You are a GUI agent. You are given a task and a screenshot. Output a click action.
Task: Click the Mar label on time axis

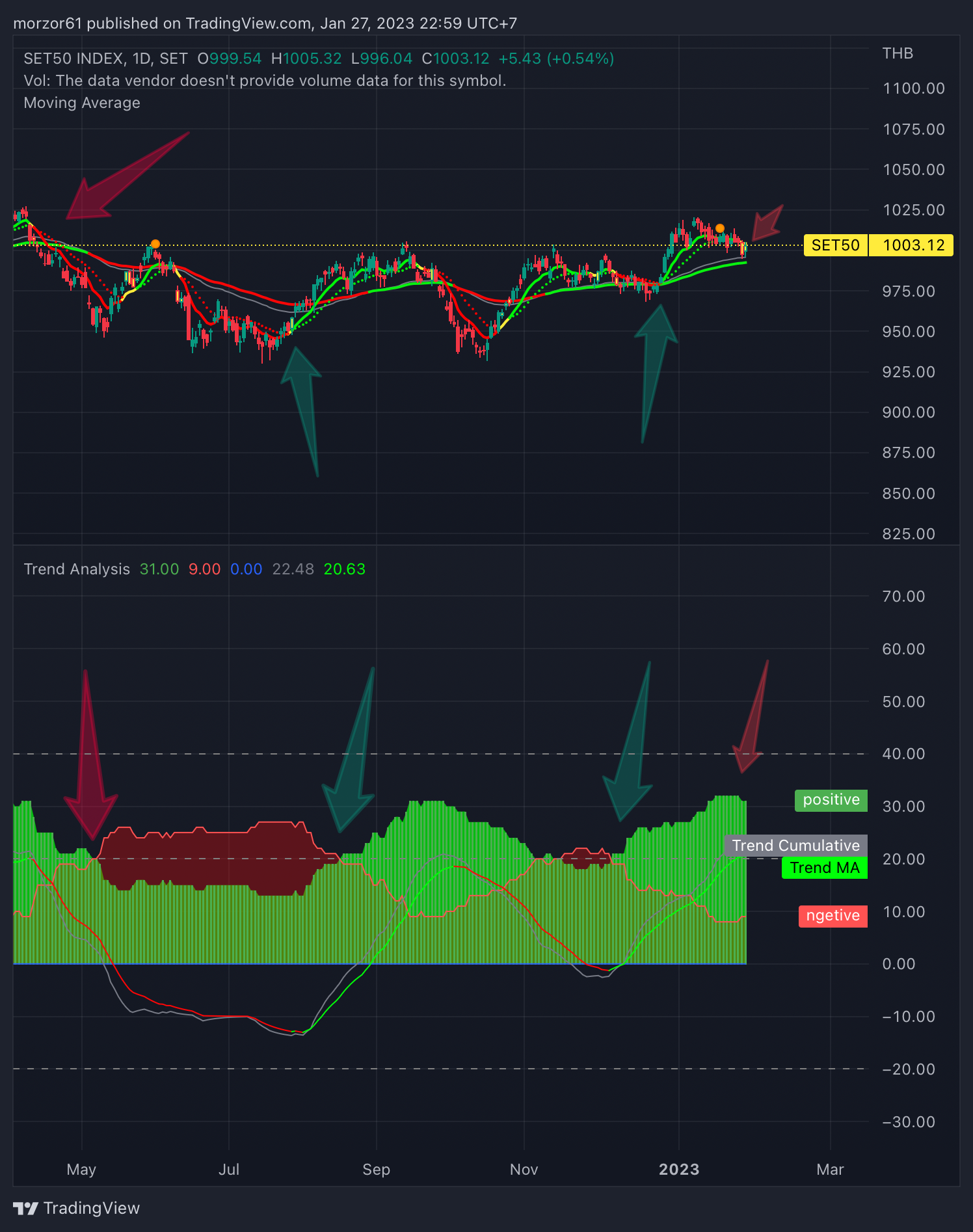tap(830, 1170)
